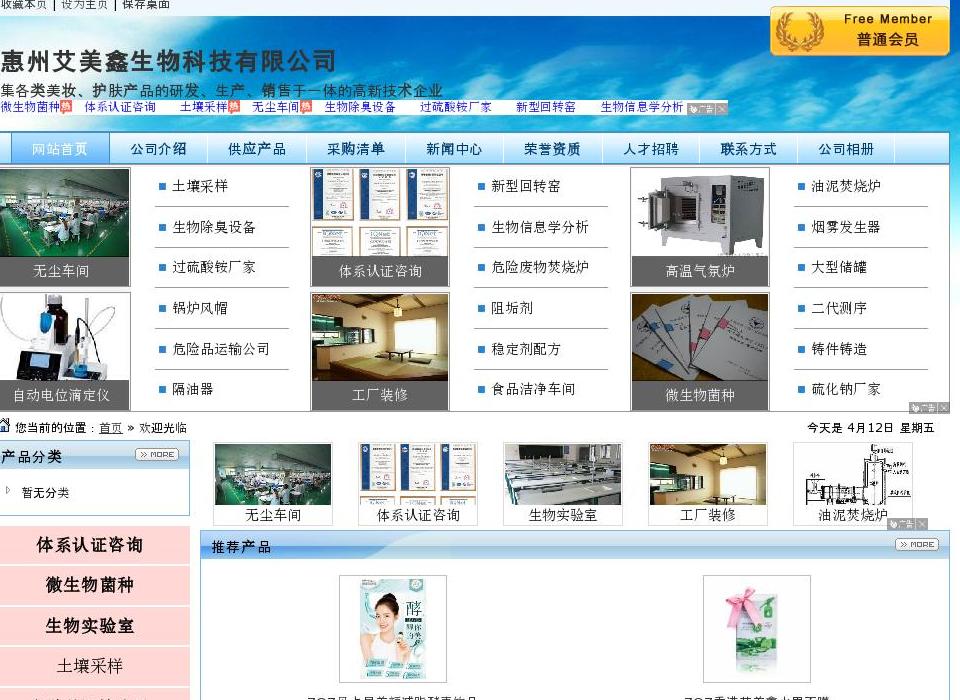Open the 网站首页 tab
This screenshot has width=960, height=700.
tap(59, 149)
